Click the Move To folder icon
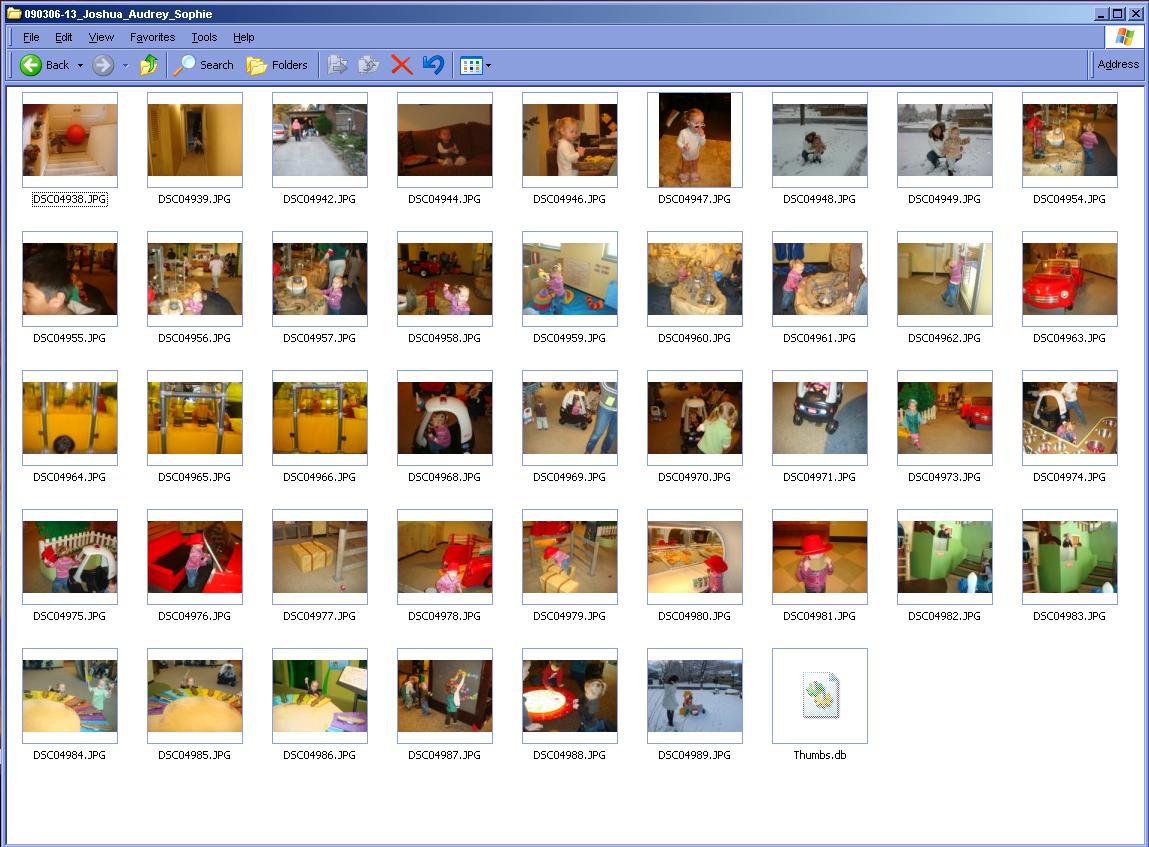 337,65
